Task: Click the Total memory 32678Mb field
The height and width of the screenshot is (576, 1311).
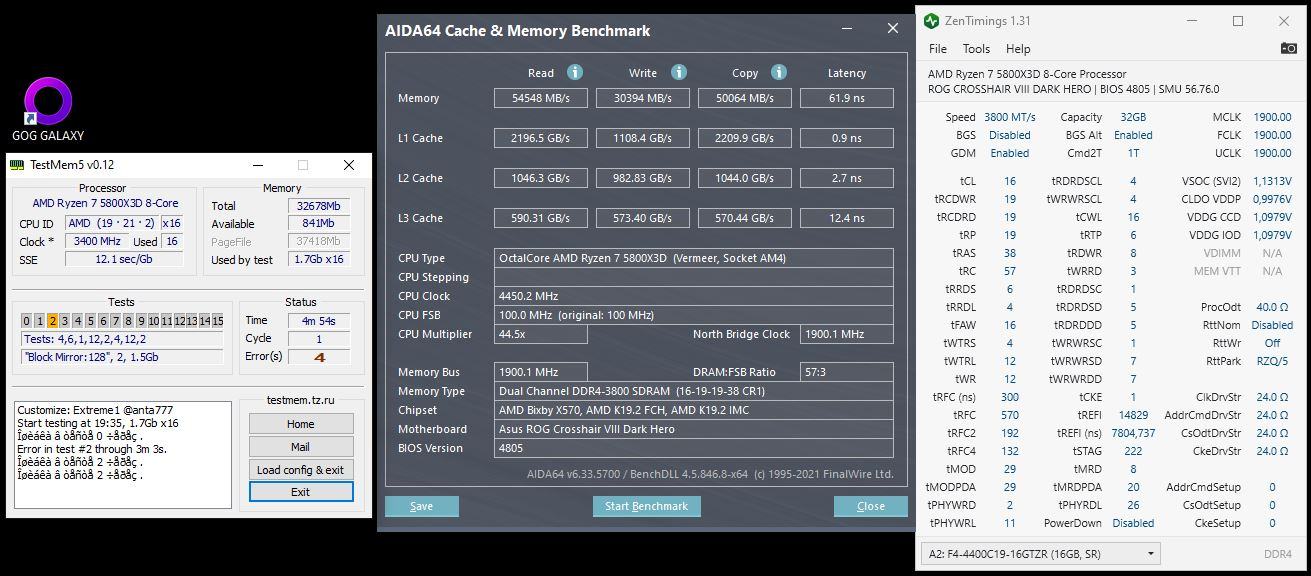Action: (x=319, y=206)
